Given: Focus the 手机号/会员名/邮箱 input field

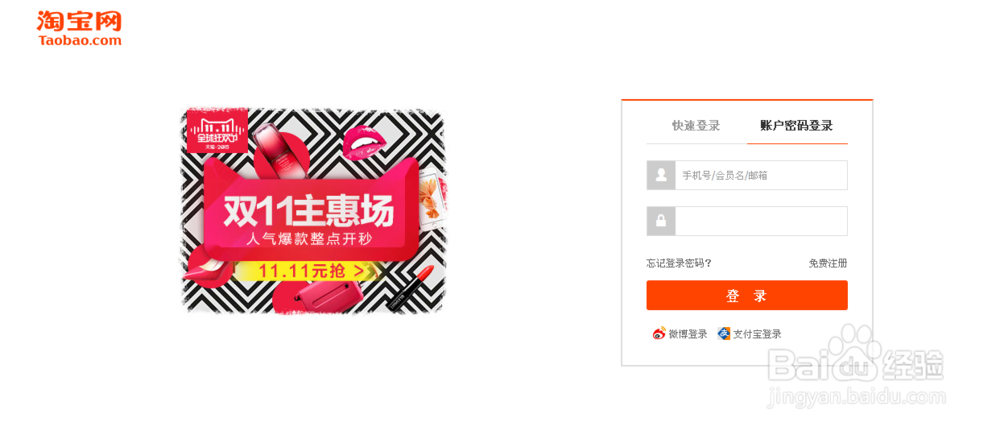Looking at the screenshot, I should (761, 175).
